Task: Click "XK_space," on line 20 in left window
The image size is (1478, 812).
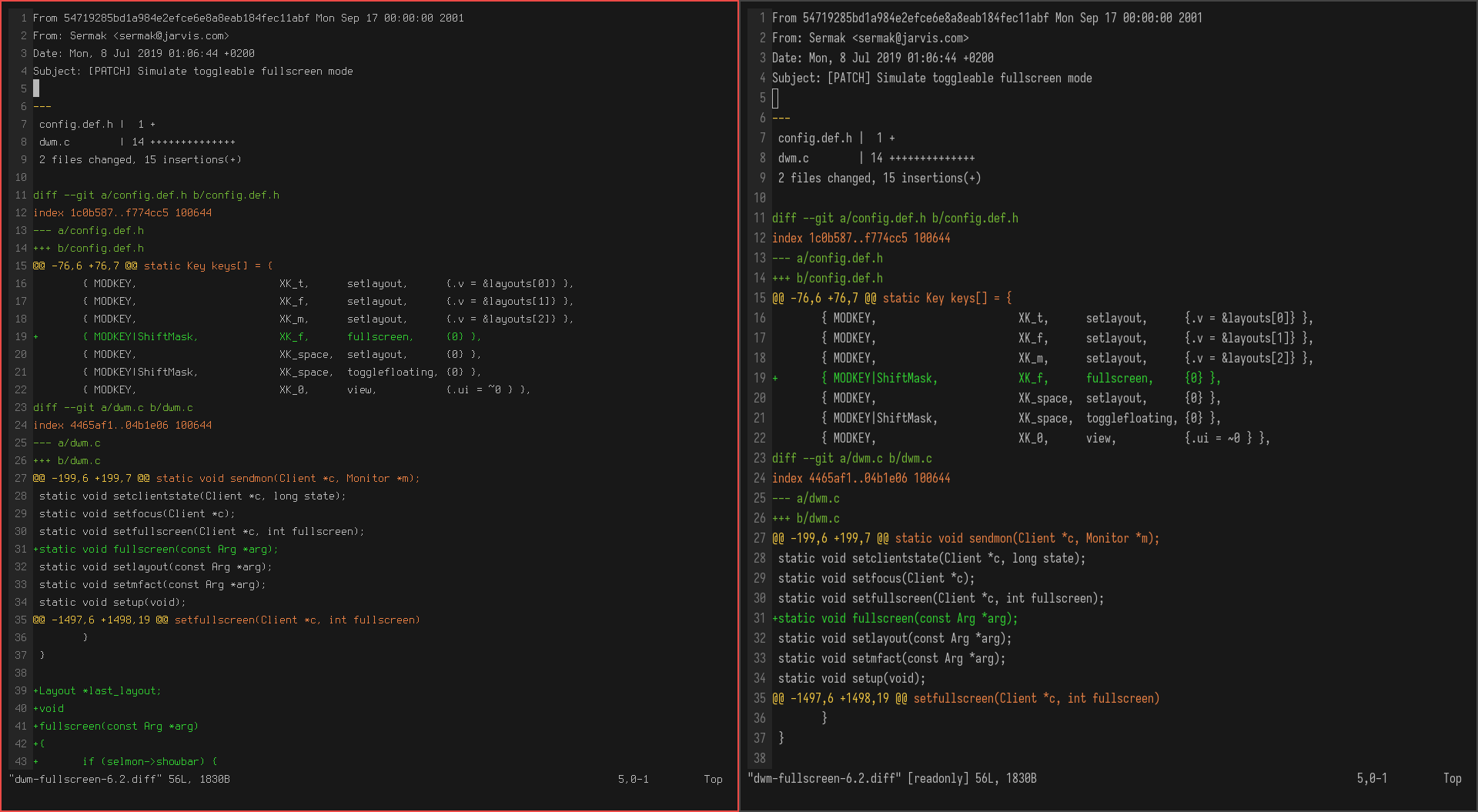Action: click(x=306, y=354)
